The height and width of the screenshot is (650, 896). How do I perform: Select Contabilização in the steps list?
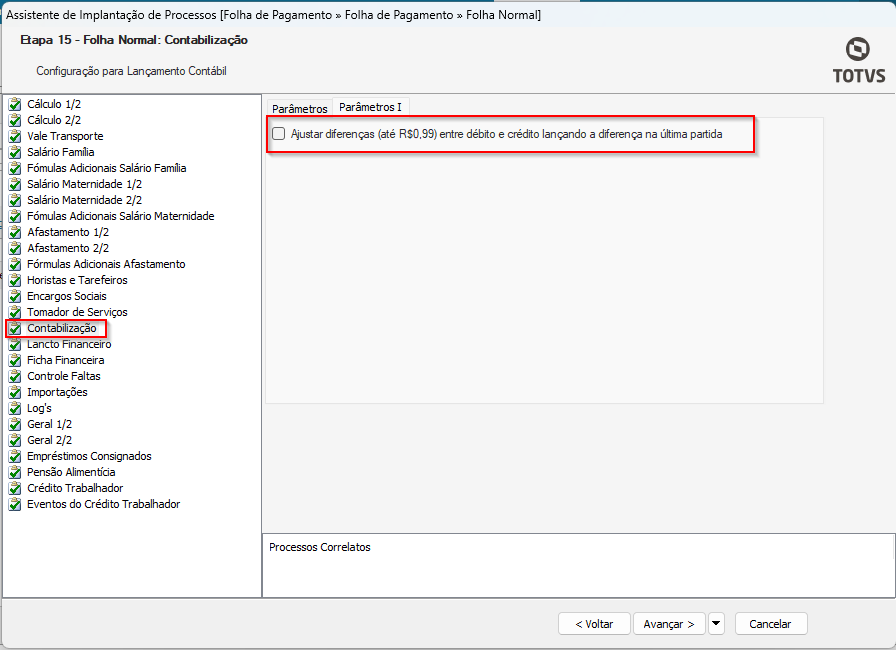coord(62,328)
